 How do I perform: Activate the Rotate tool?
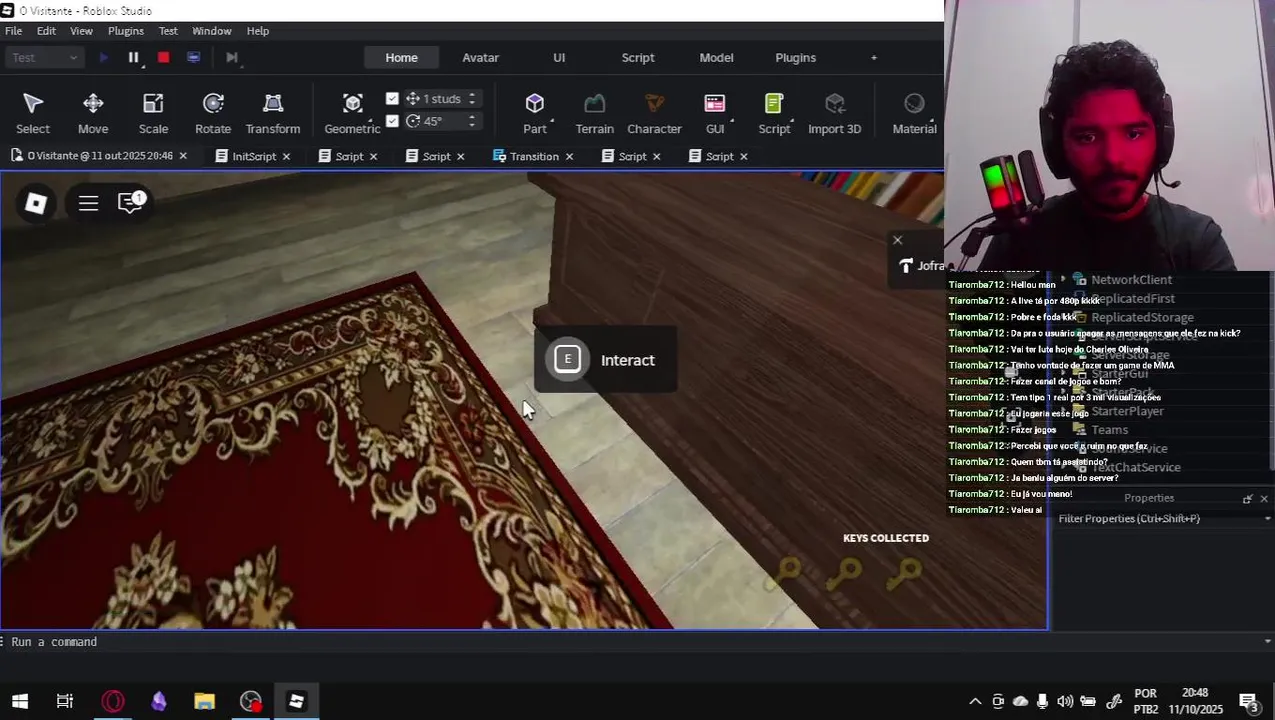[x=213, y=113]
